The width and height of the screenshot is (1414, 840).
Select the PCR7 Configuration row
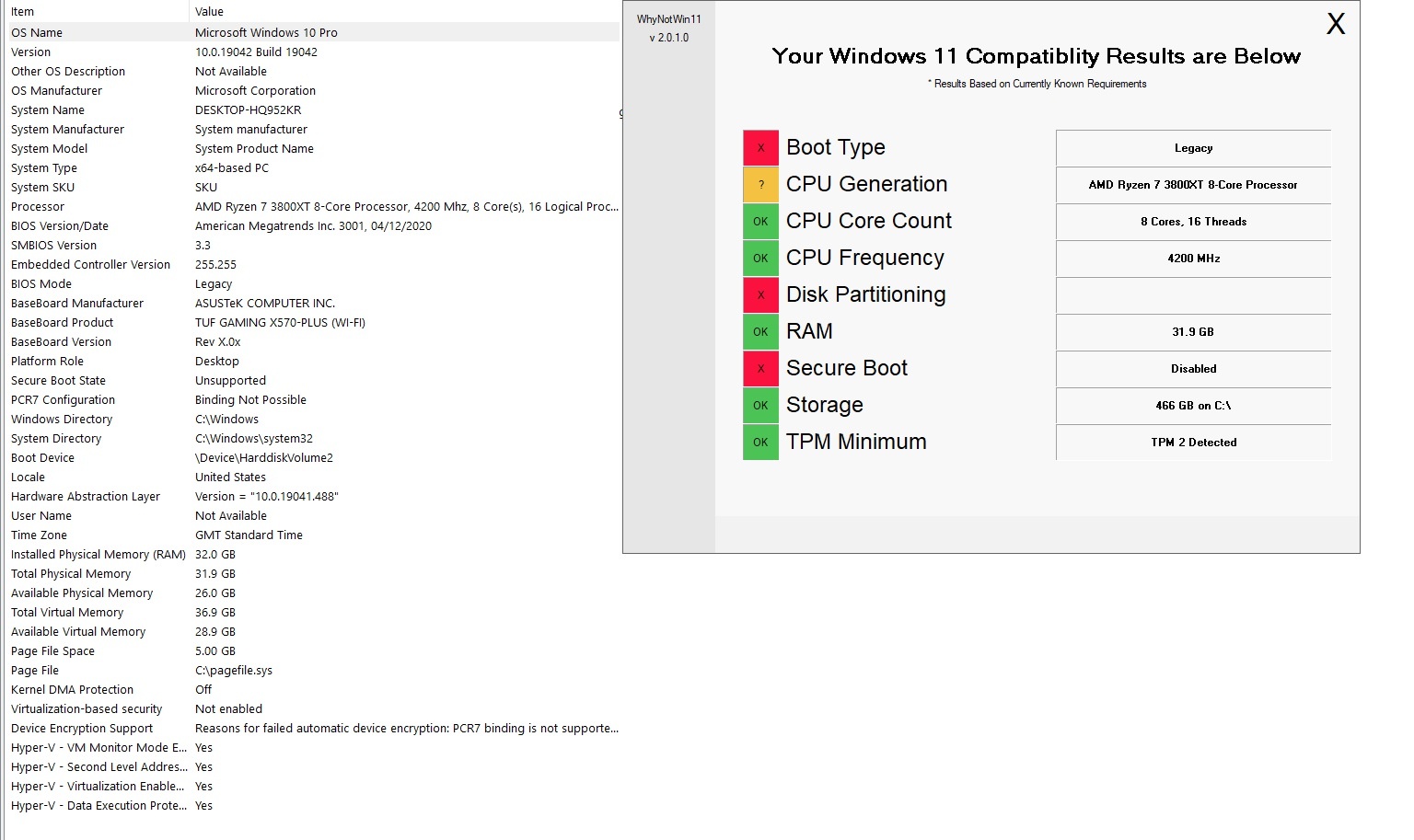pos(312,399)
